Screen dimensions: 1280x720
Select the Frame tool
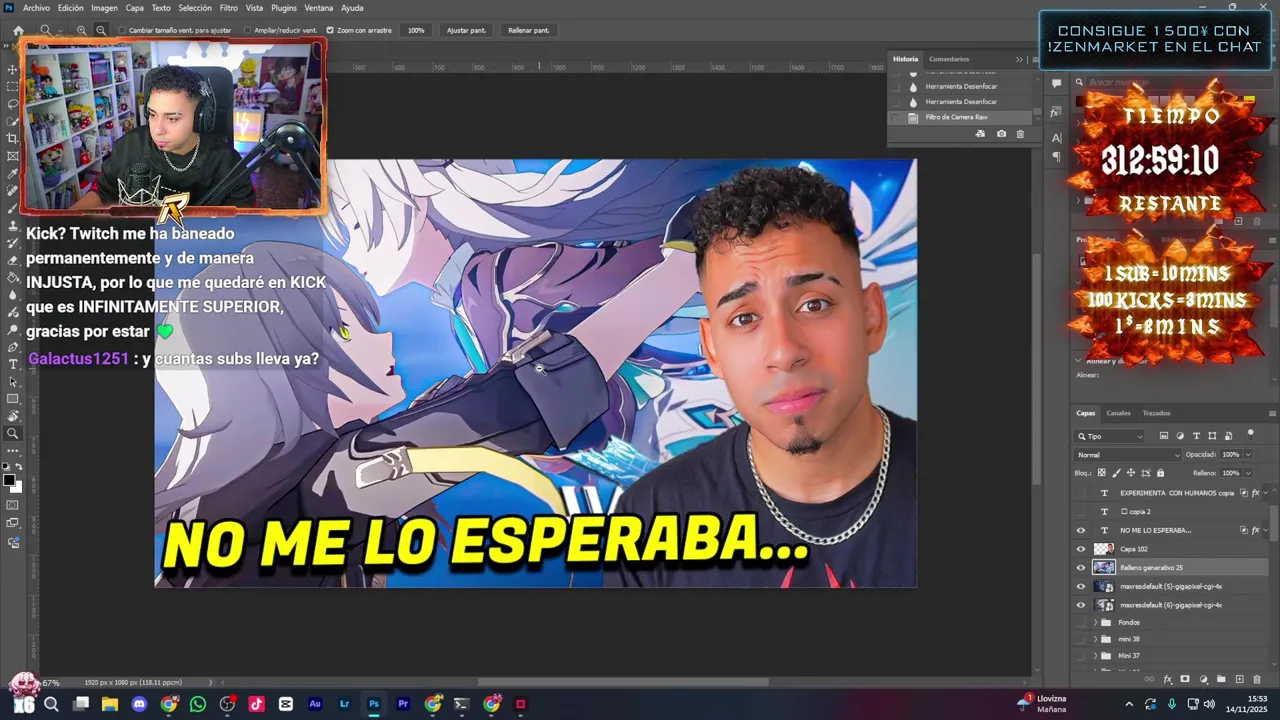[x=13, y=156]
